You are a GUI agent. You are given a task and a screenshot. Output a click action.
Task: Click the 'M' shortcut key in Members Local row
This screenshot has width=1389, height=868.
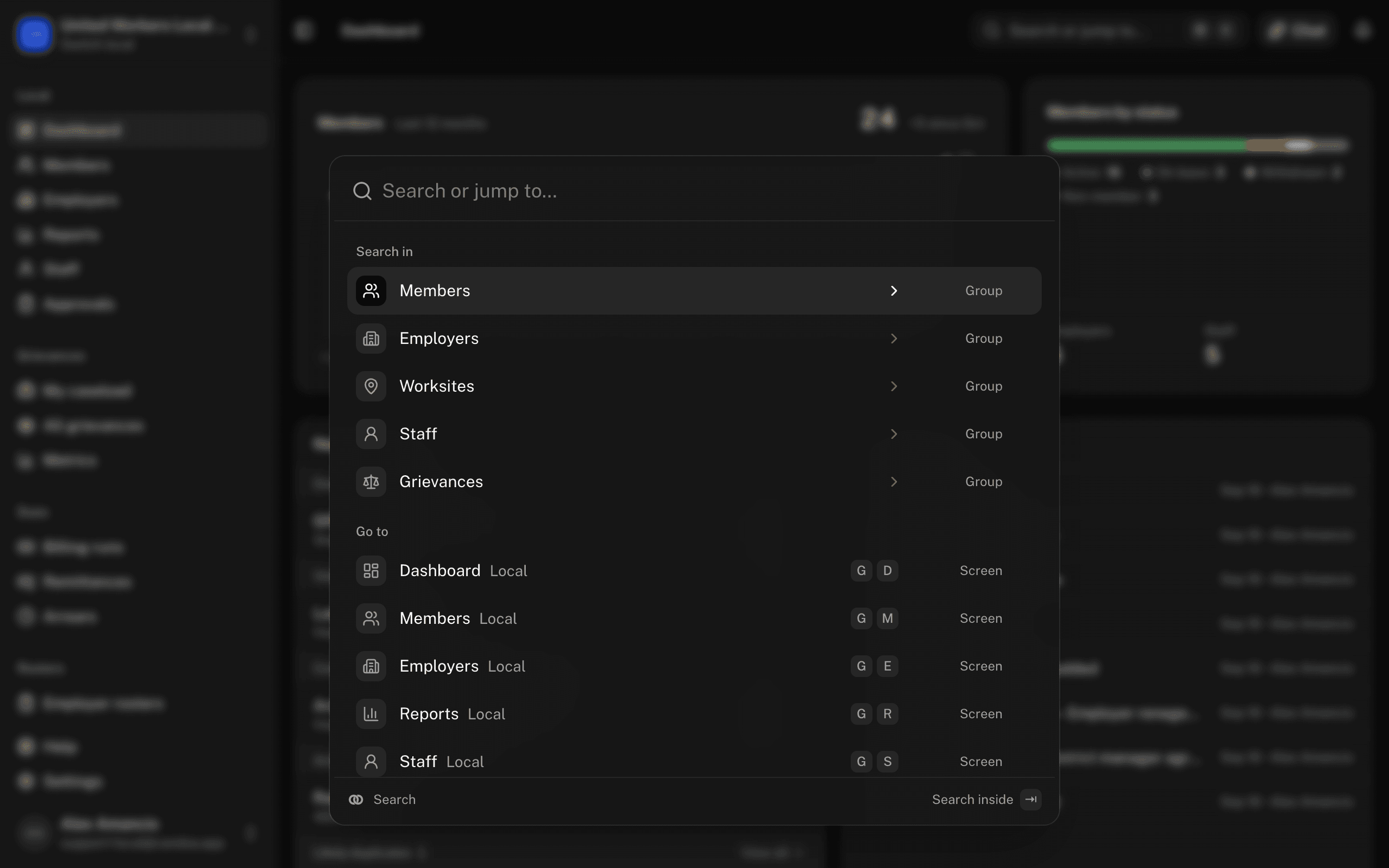pos(887,618)
